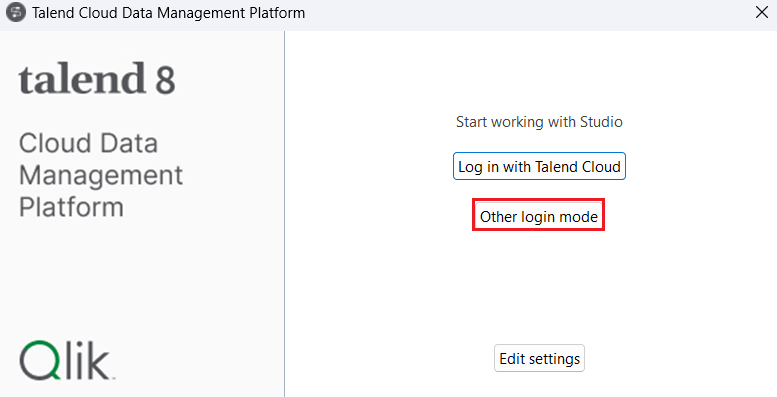
Task: Click the Log in with Talend Cloud button
Action: 539,166
